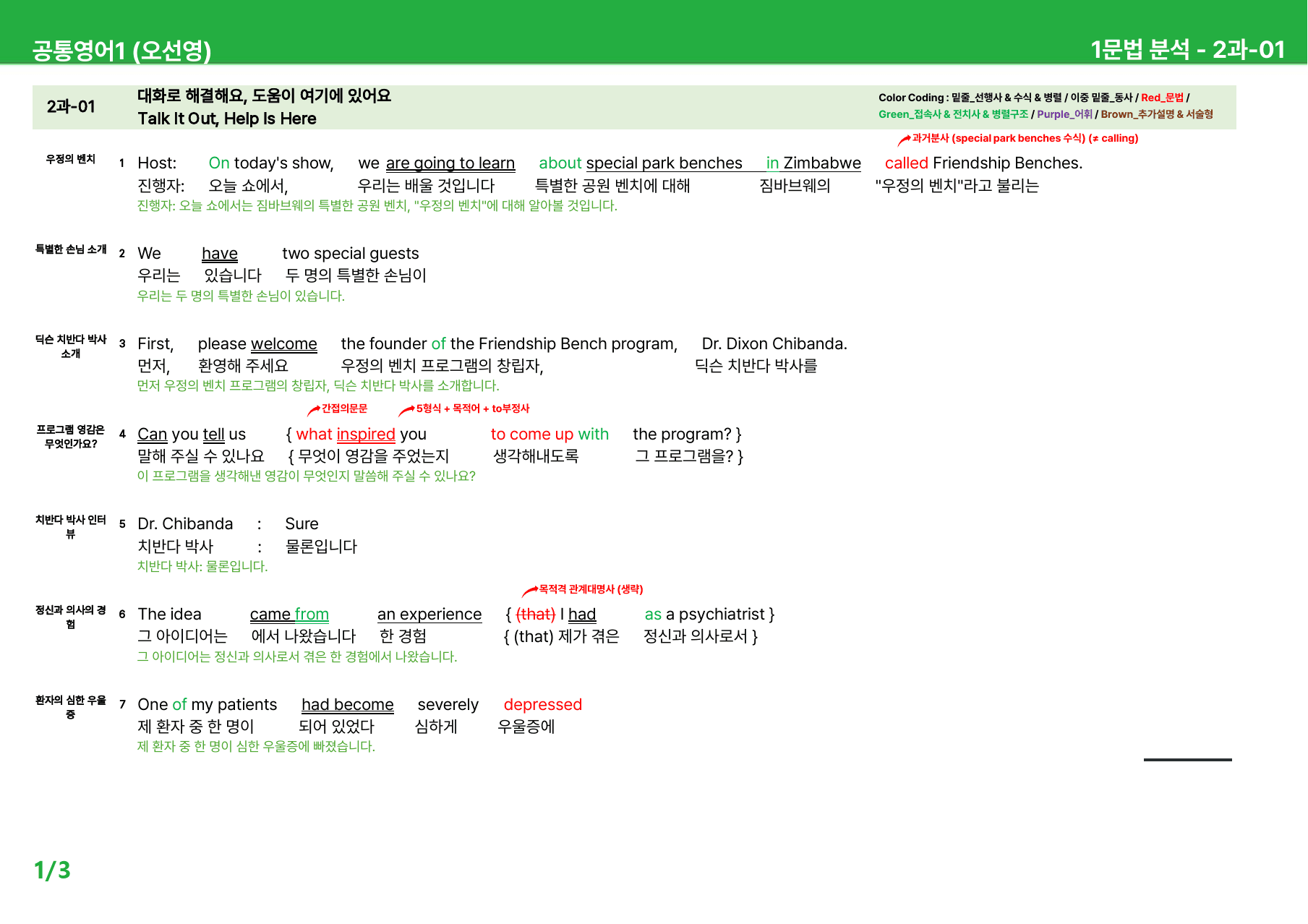Click the header text '1문법 분석 - 2과-01'
Viewport: 1308px width, 924px height.
pyautogui.click(x=1187, y=49)
